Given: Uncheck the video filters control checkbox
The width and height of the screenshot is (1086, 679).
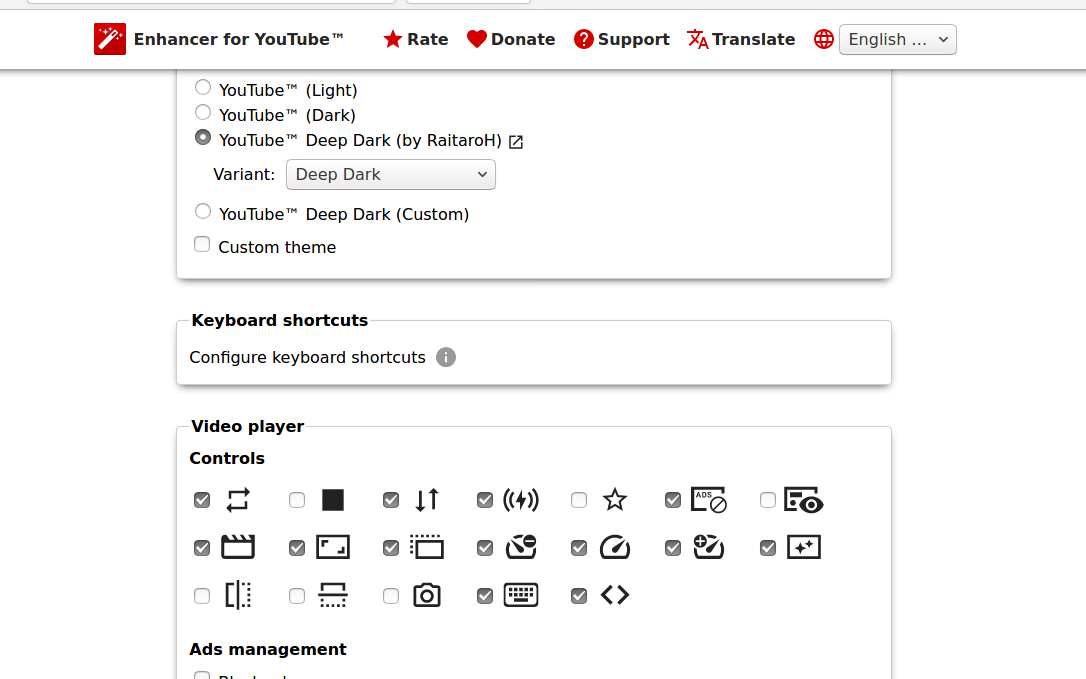Looking at the screenshot, I should click(x=768, y=548).
